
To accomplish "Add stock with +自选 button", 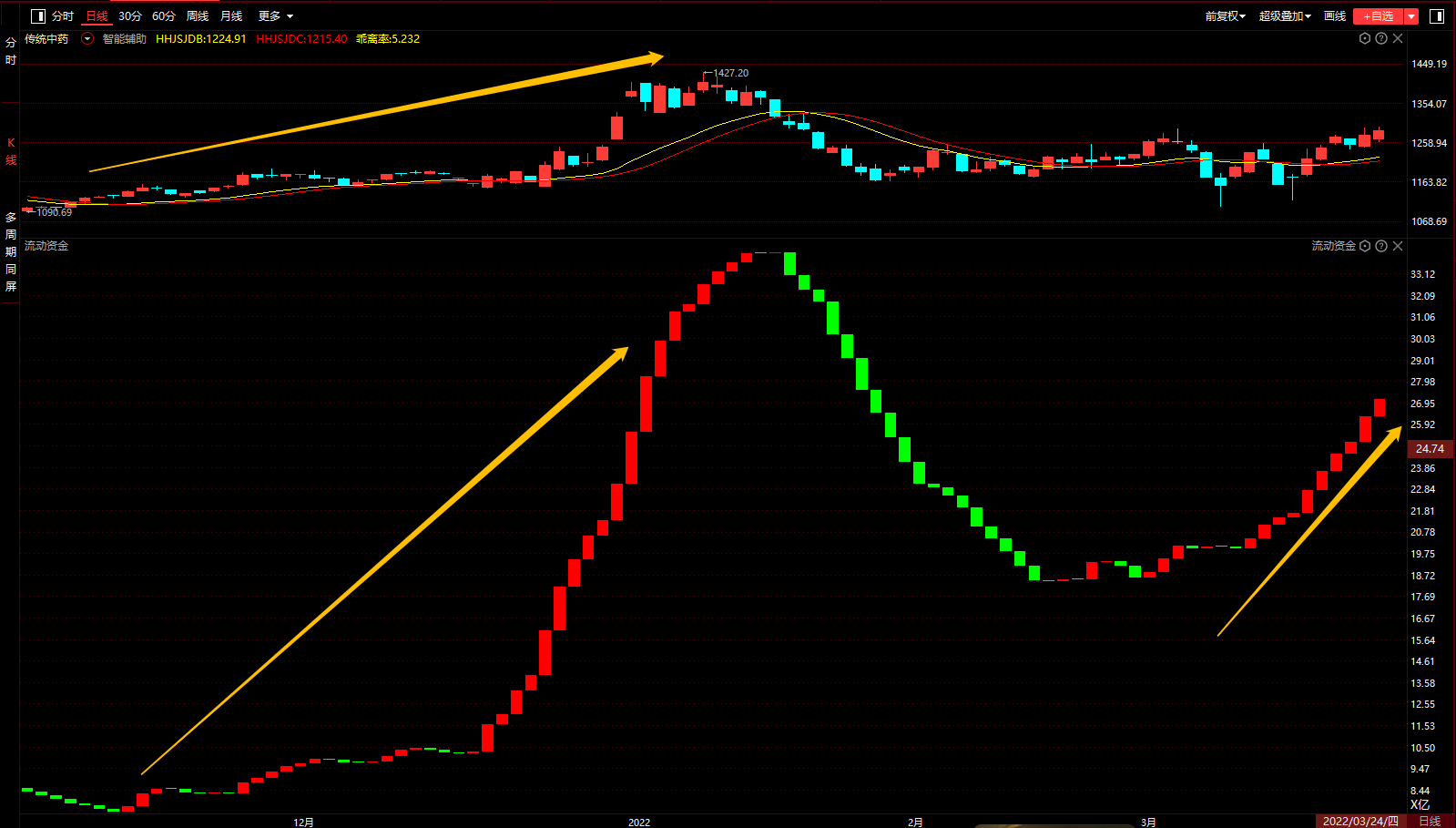I will (1379, 16).
